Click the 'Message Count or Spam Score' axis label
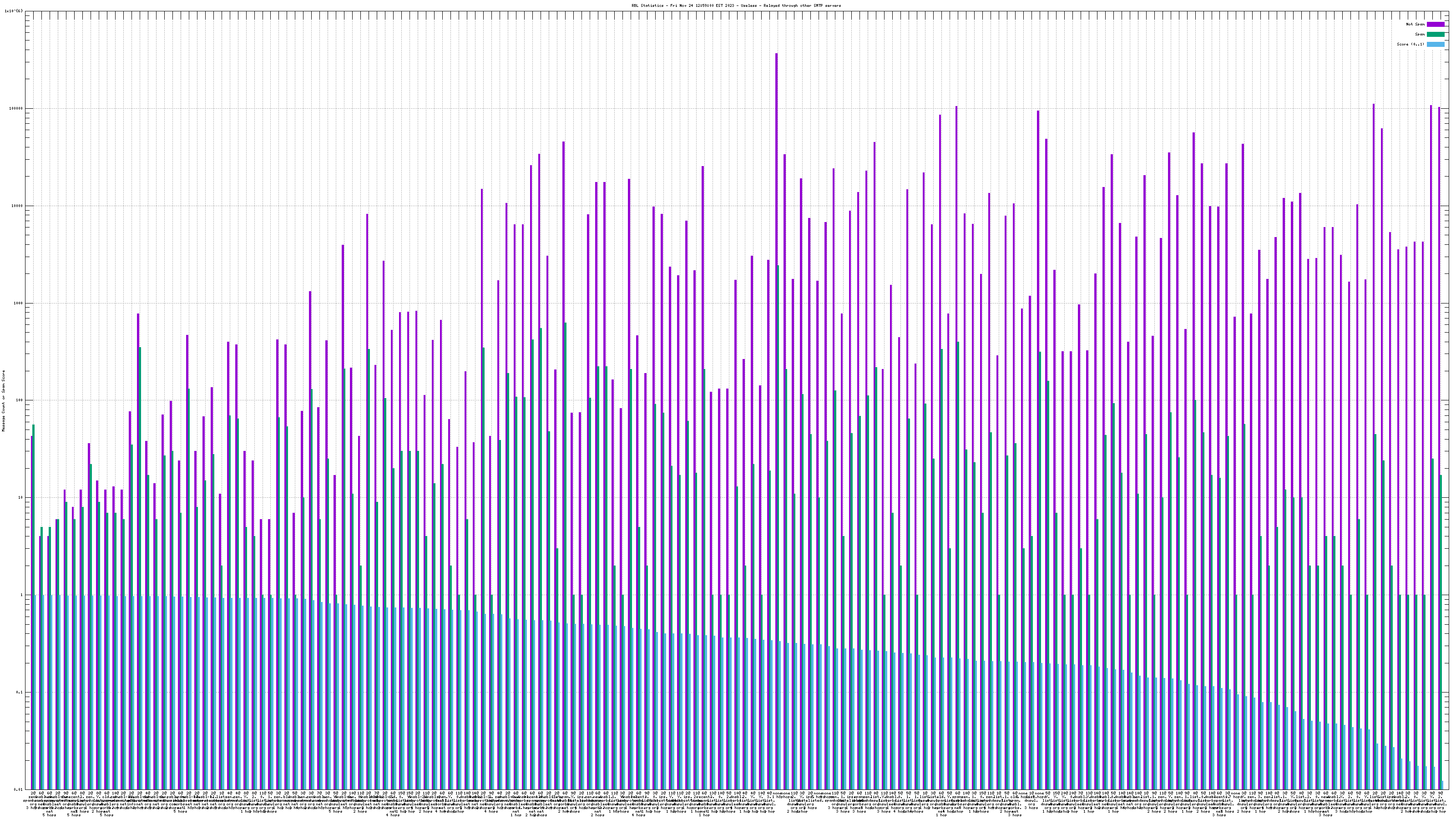The image size is (1456, 819). tap(3, 401)
